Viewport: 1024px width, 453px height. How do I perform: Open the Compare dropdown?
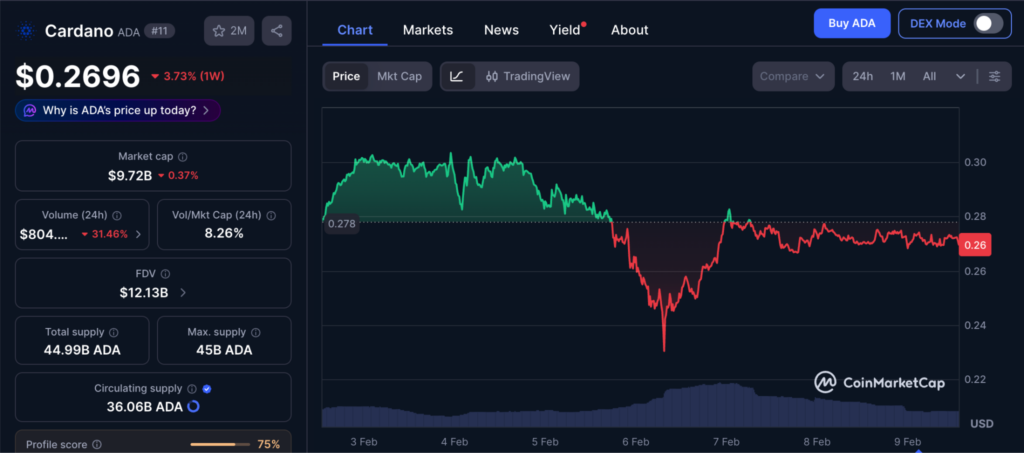click(x=794, y=76)
